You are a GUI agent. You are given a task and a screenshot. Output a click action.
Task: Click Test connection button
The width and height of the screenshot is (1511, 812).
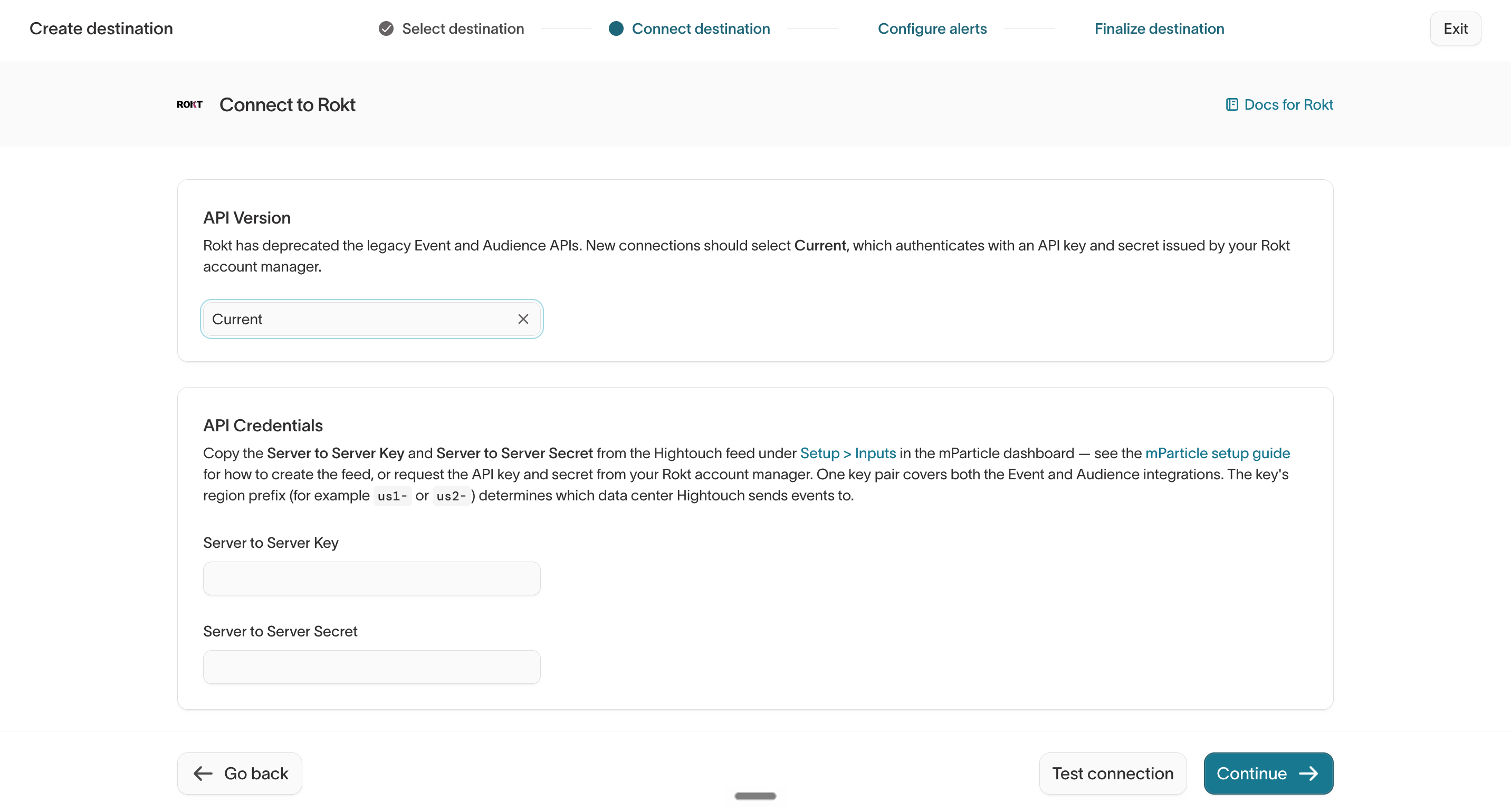(1113, 774)
